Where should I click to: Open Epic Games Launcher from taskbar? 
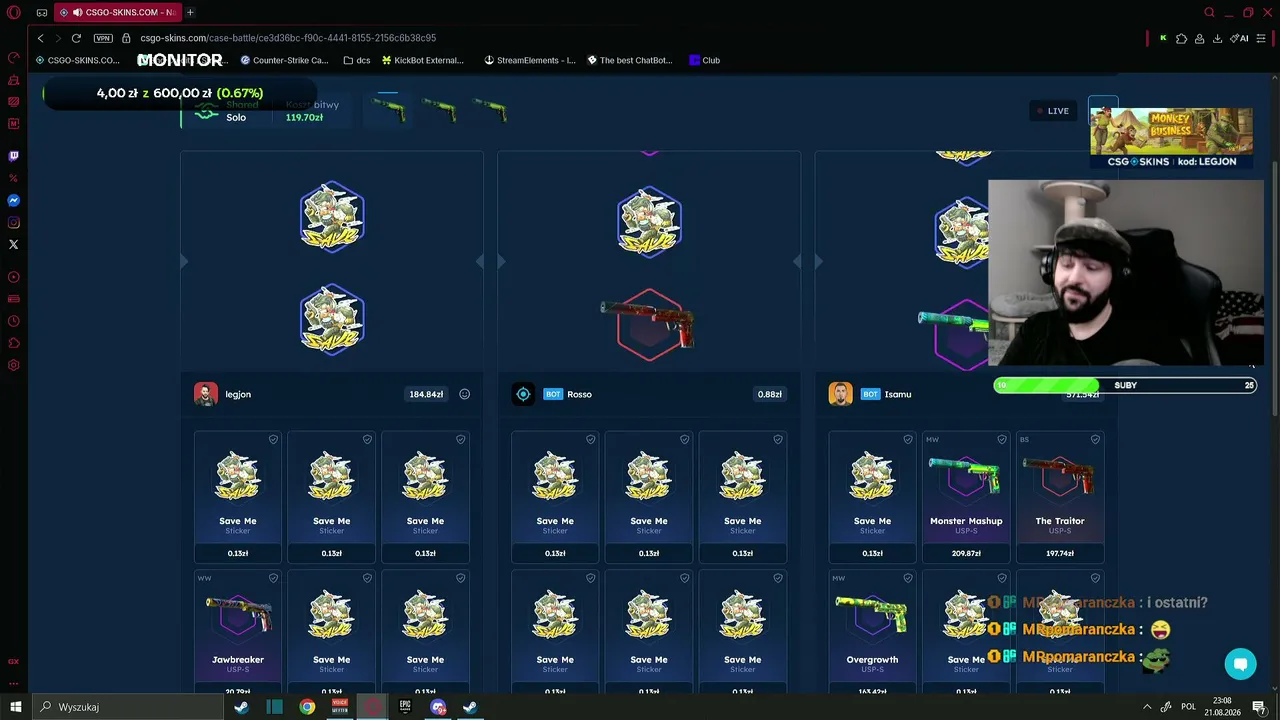pos(405,707)
